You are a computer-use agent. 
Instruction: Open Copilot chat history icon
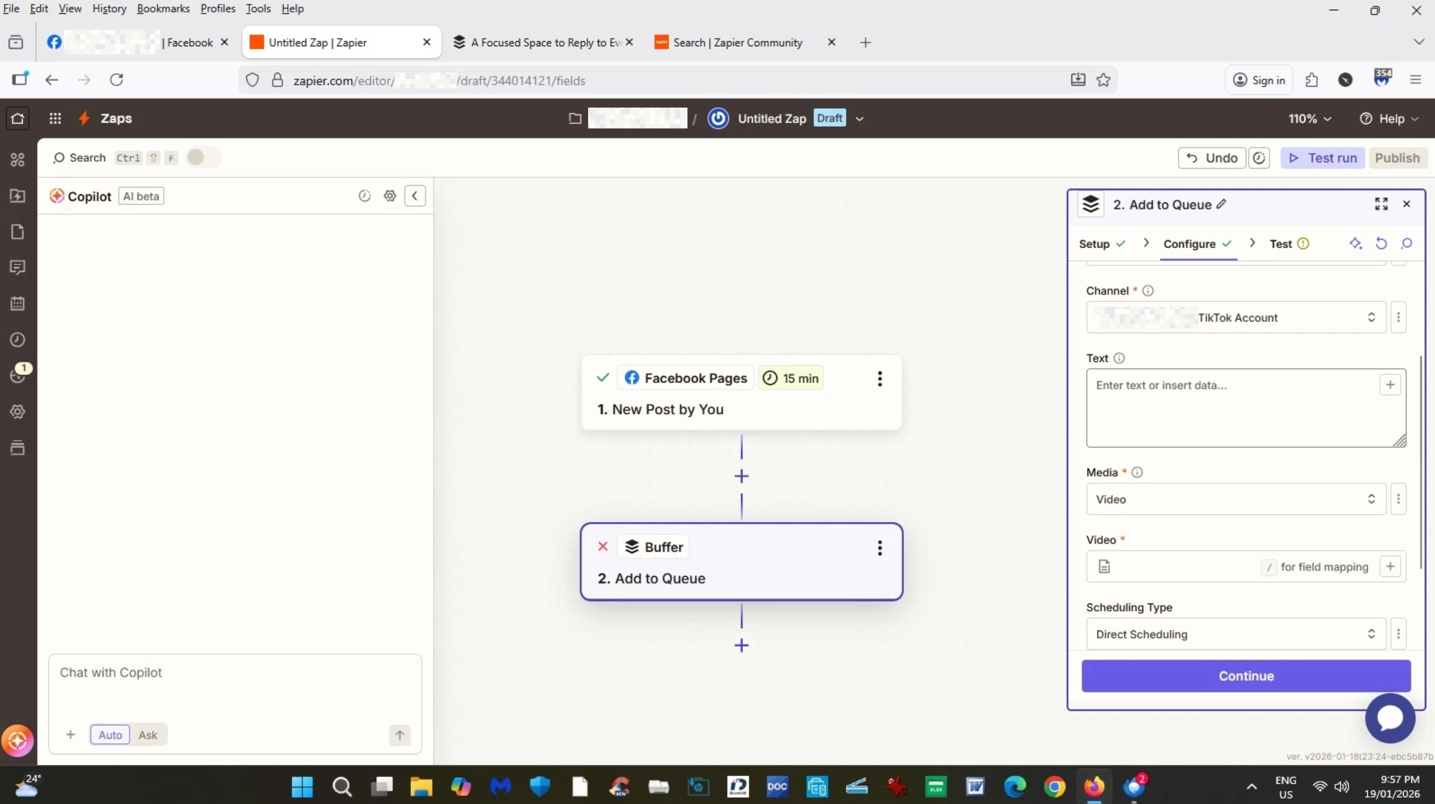(365, 196)
